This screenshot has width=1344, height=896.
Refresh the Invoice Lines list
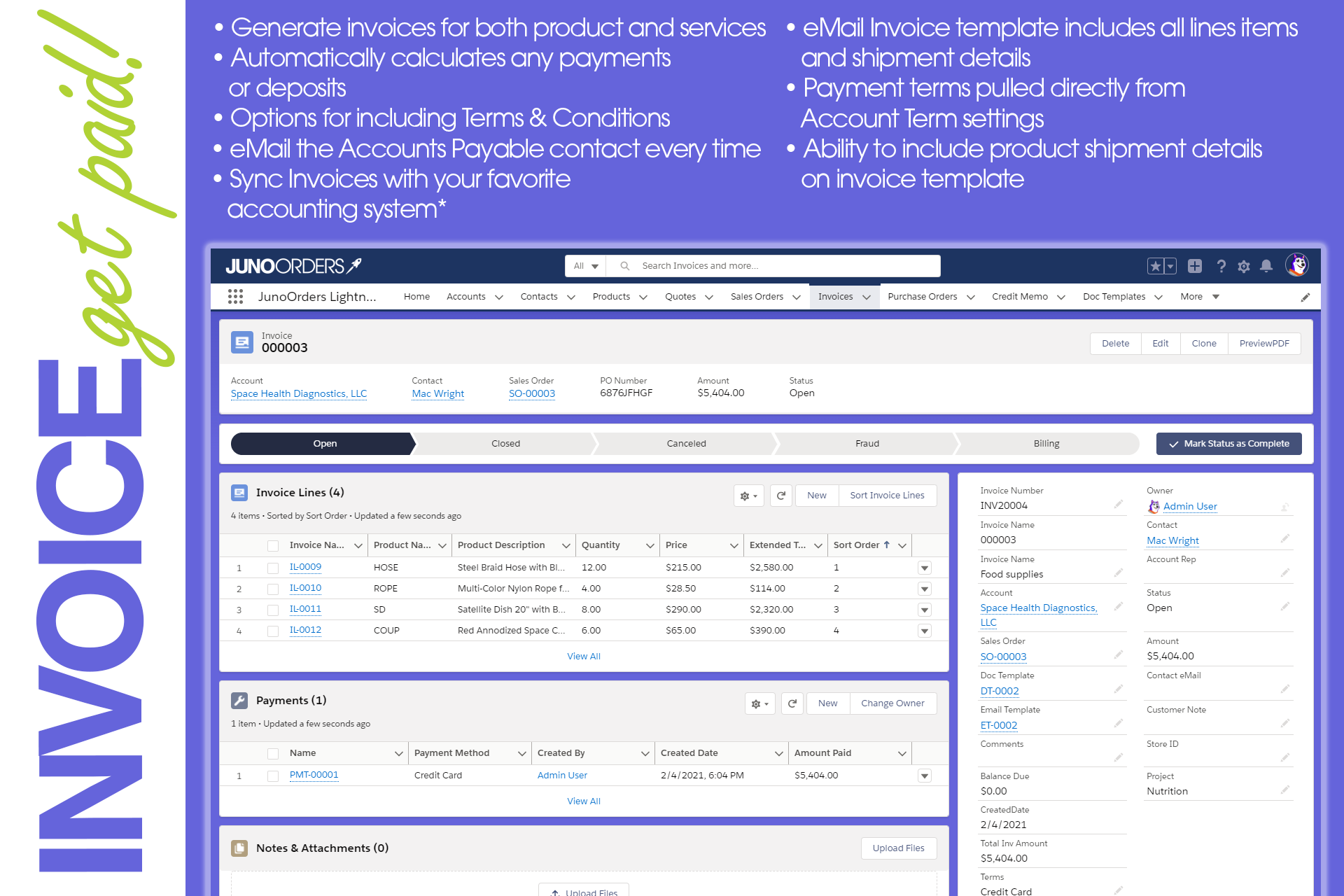(781, 496)
